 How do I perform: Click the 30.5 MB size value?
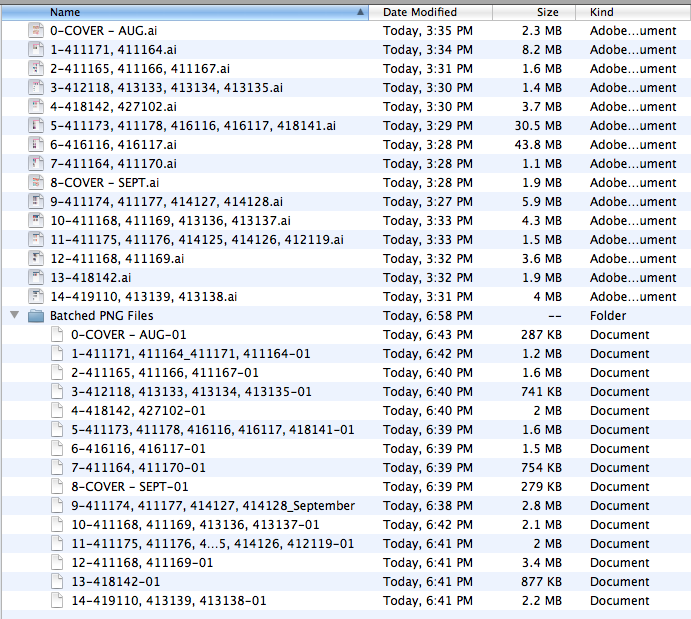point(538,126)
